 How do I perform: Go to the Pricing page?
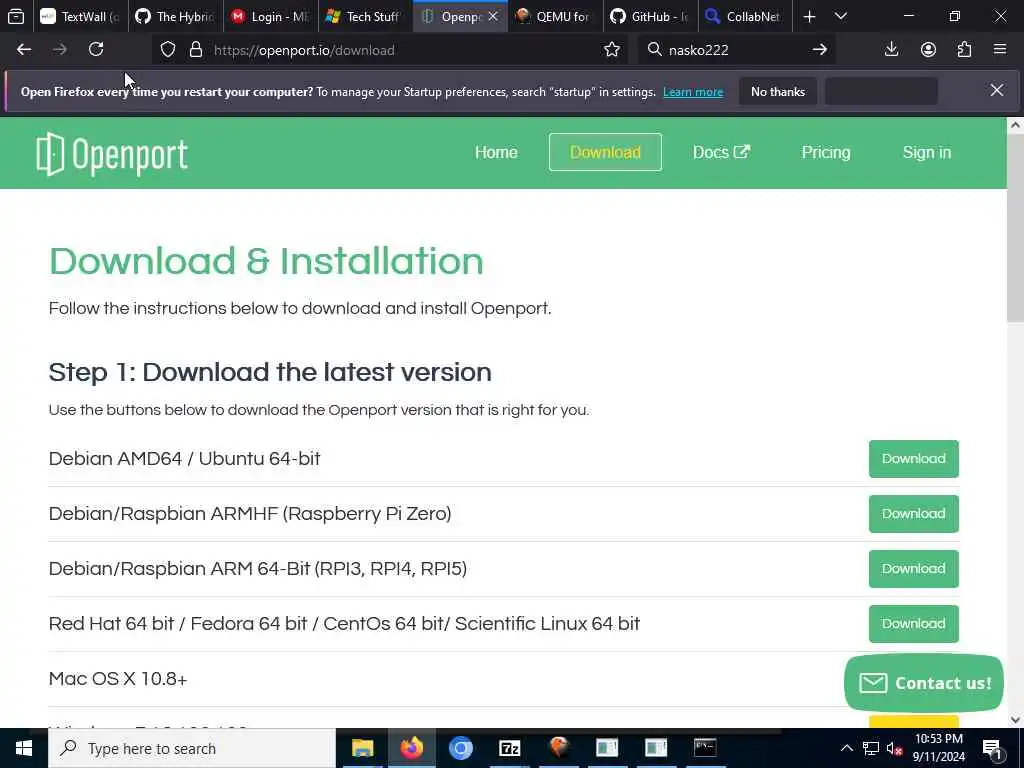[x=825, y=152]
